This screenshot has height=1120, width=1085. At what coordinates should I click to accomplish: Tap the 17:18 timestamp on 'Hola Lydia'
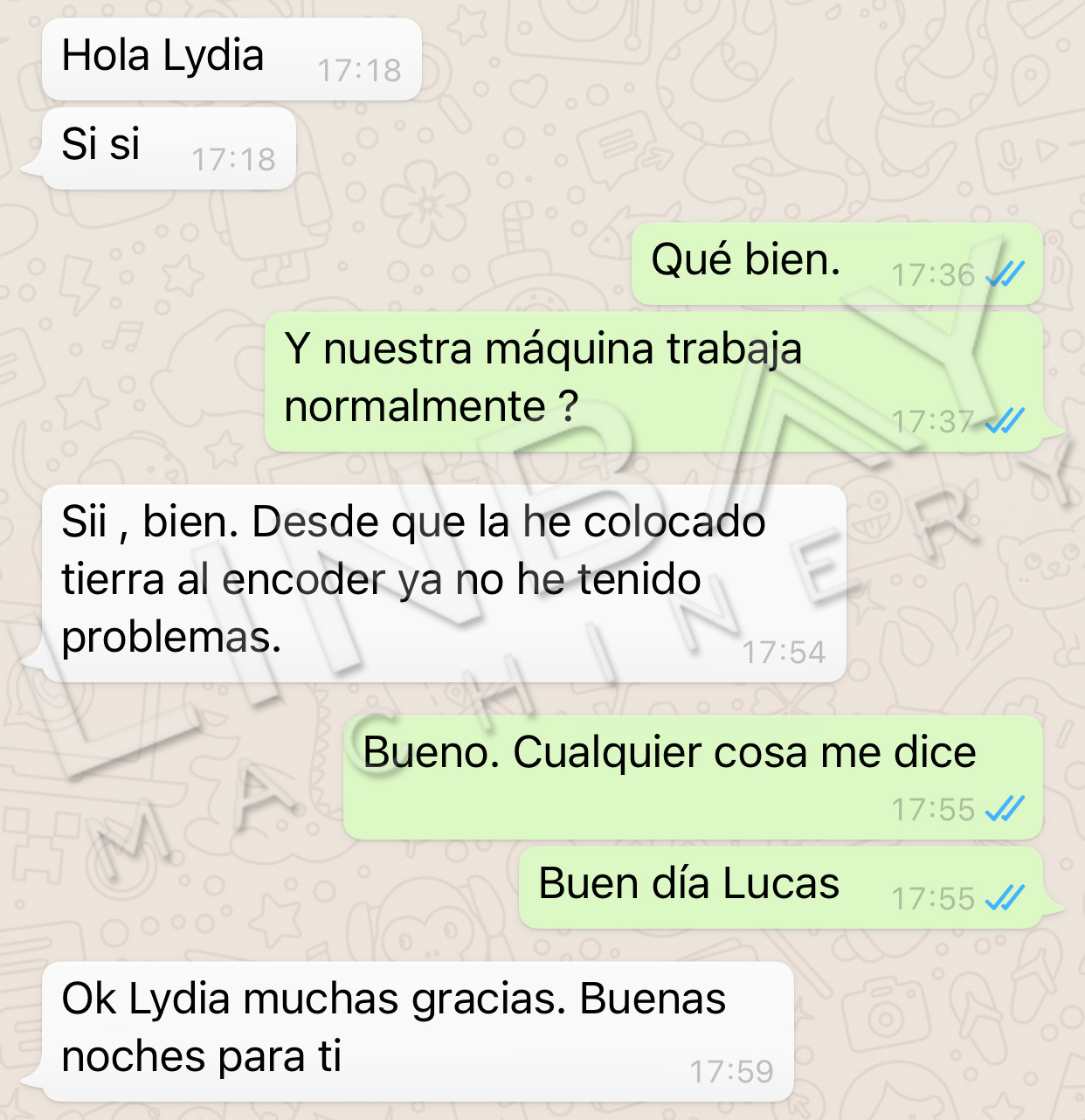359,71
